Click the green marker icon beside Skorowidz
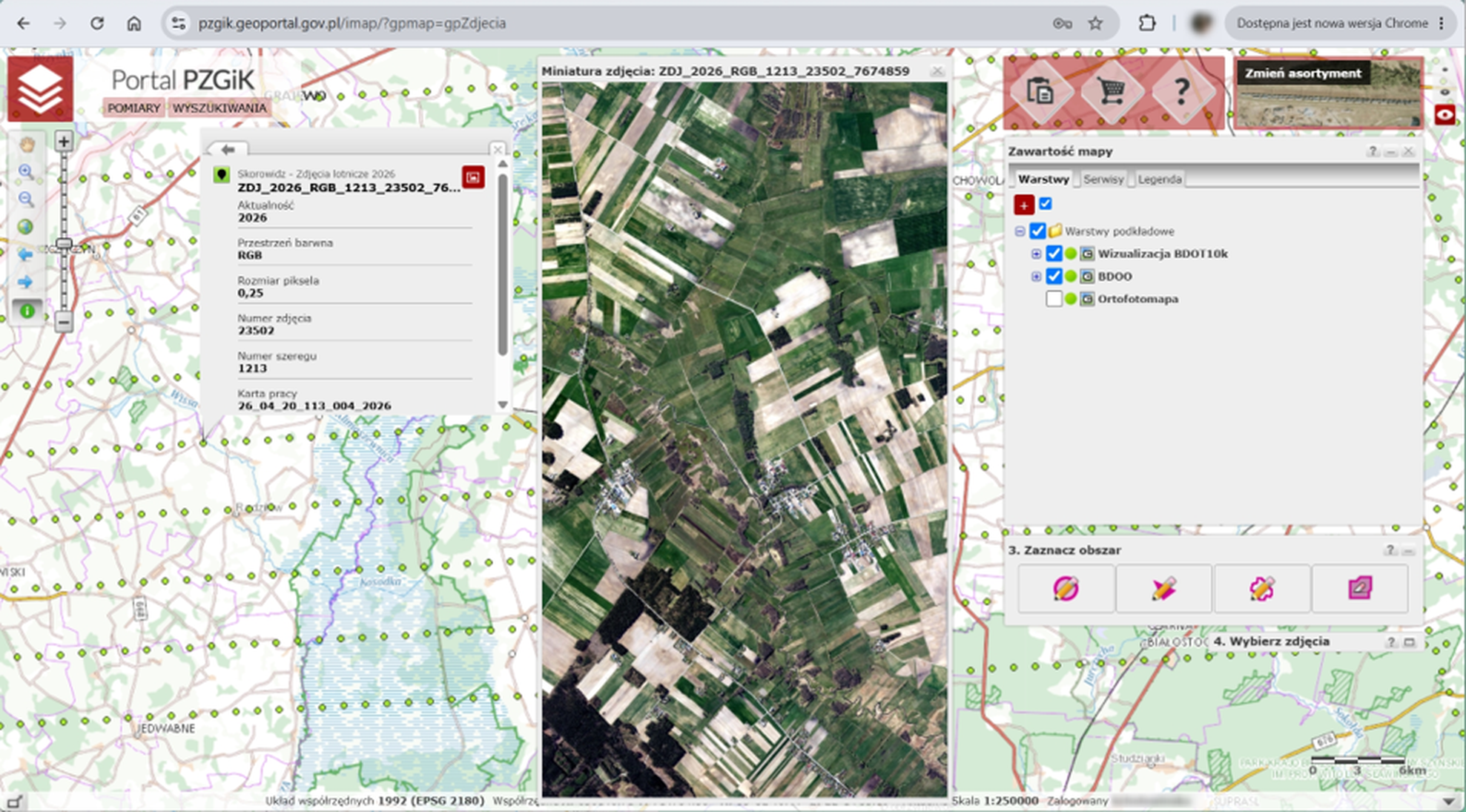The height and width of the screenshot is (812, 1466). (221, 175)
